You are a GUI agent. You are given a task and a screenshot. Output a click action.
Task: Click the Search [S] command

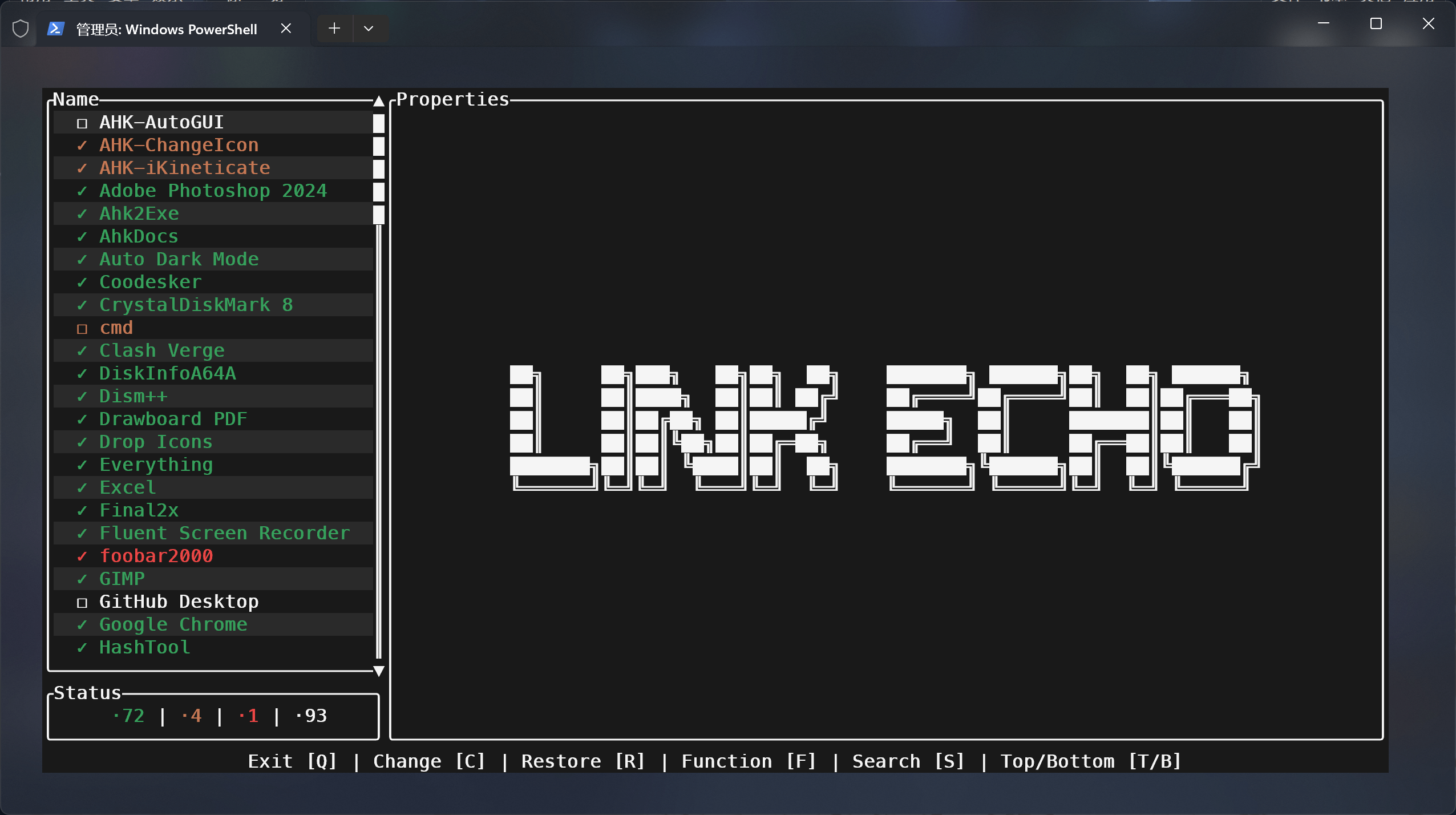click(908, 761)
